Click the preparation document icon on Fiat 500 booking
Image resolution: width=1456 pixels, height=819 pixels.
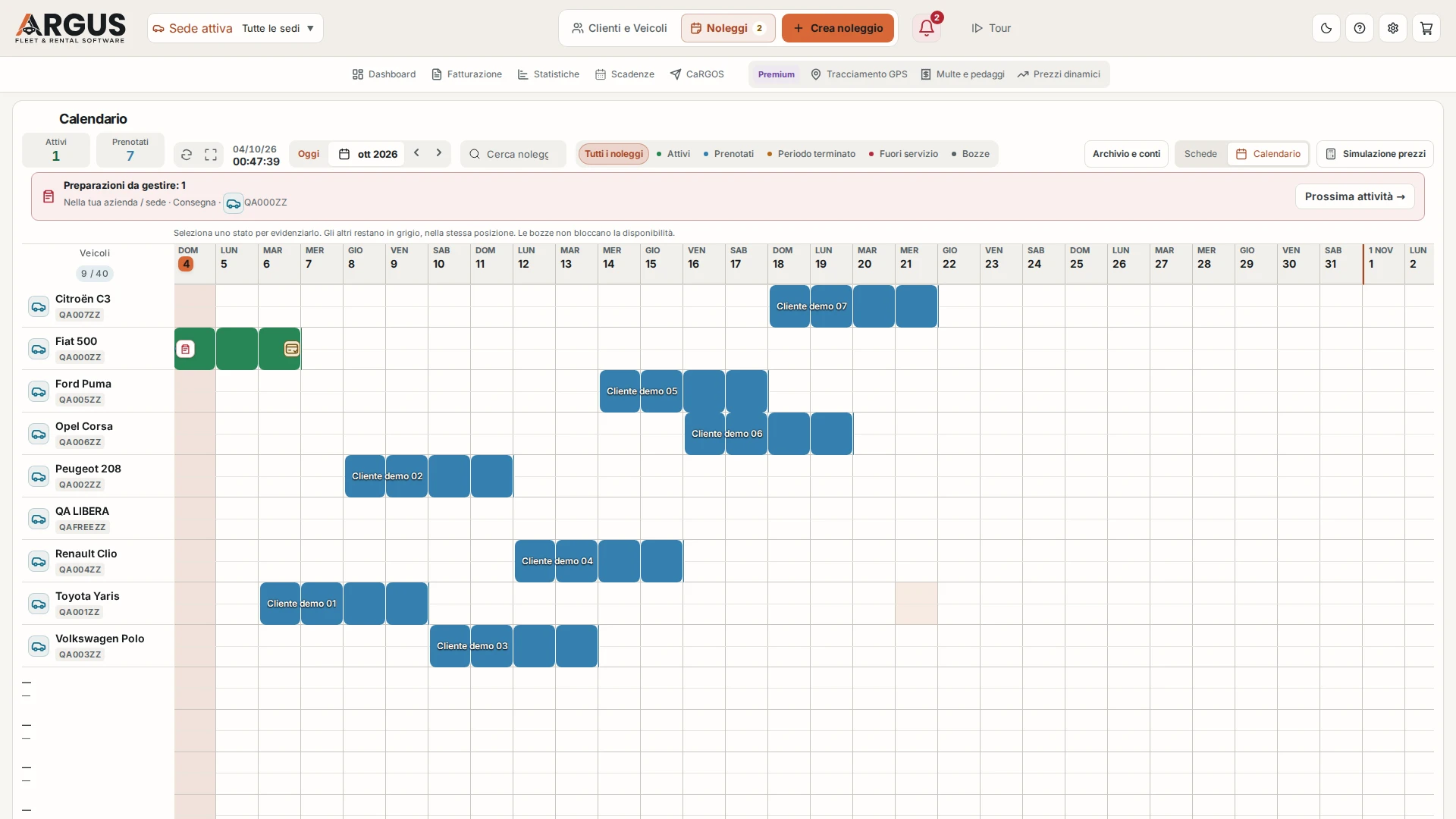point(186,349)
